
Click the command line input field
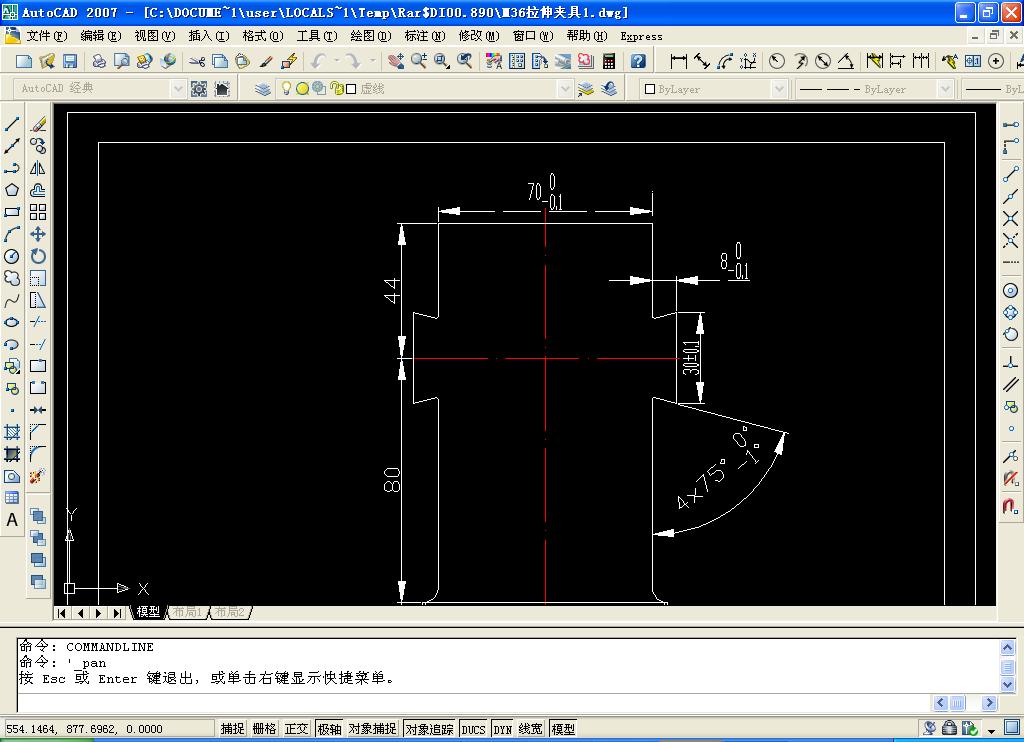pyautogui.click(x=473, y=703)
